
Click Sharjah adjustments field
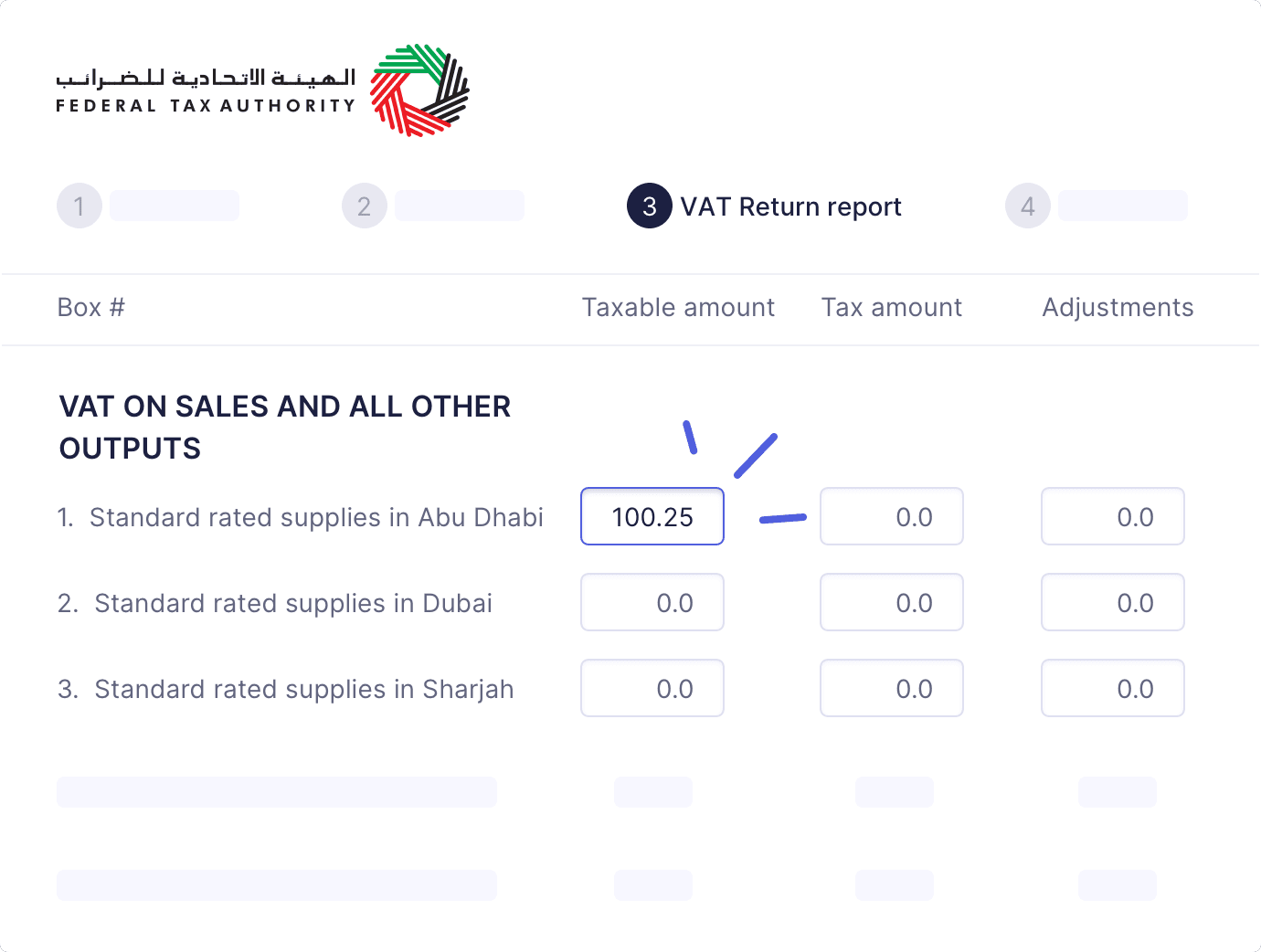click(1113, 689)
